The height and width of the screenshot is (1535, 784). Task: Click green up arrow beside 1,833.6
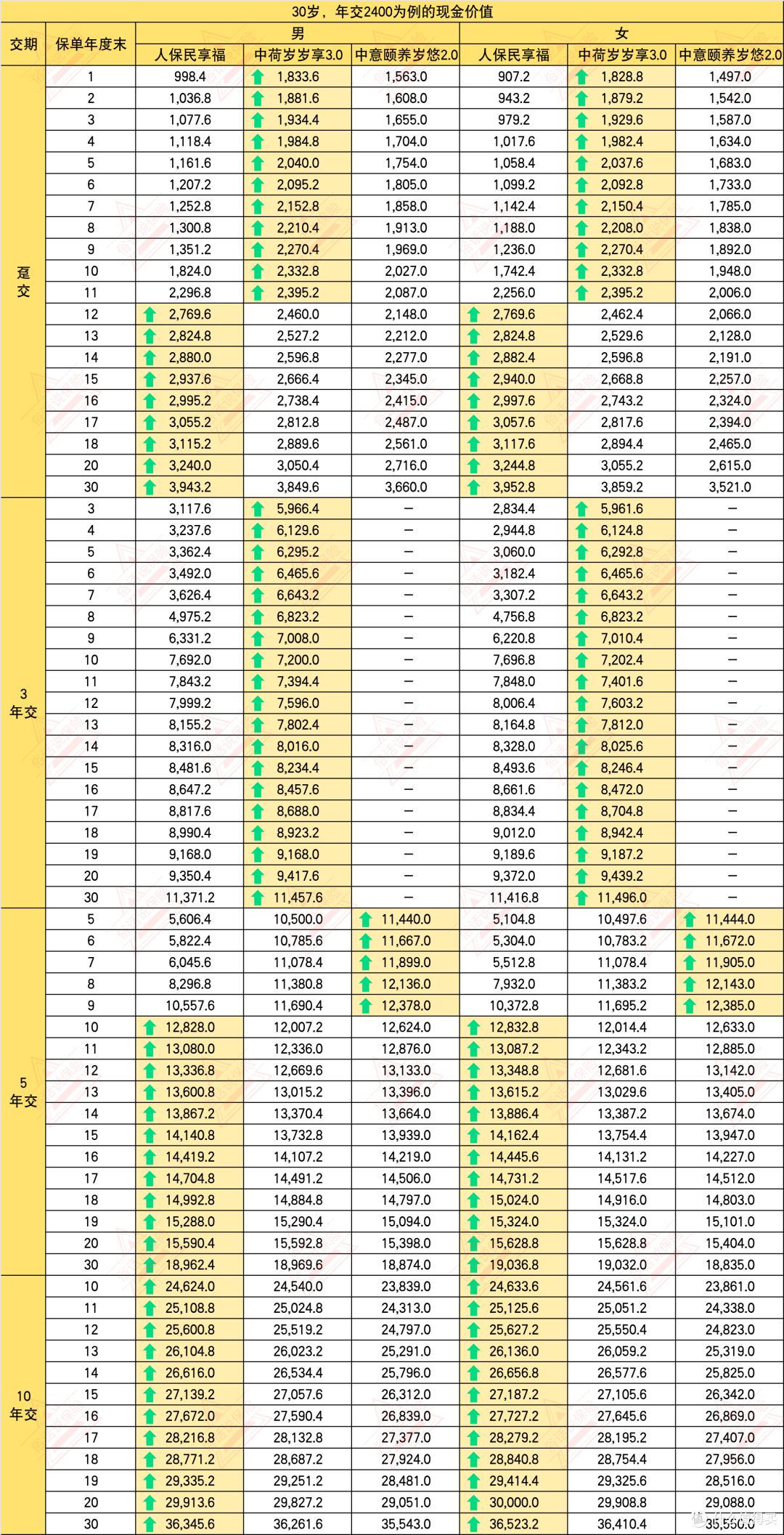258,77
